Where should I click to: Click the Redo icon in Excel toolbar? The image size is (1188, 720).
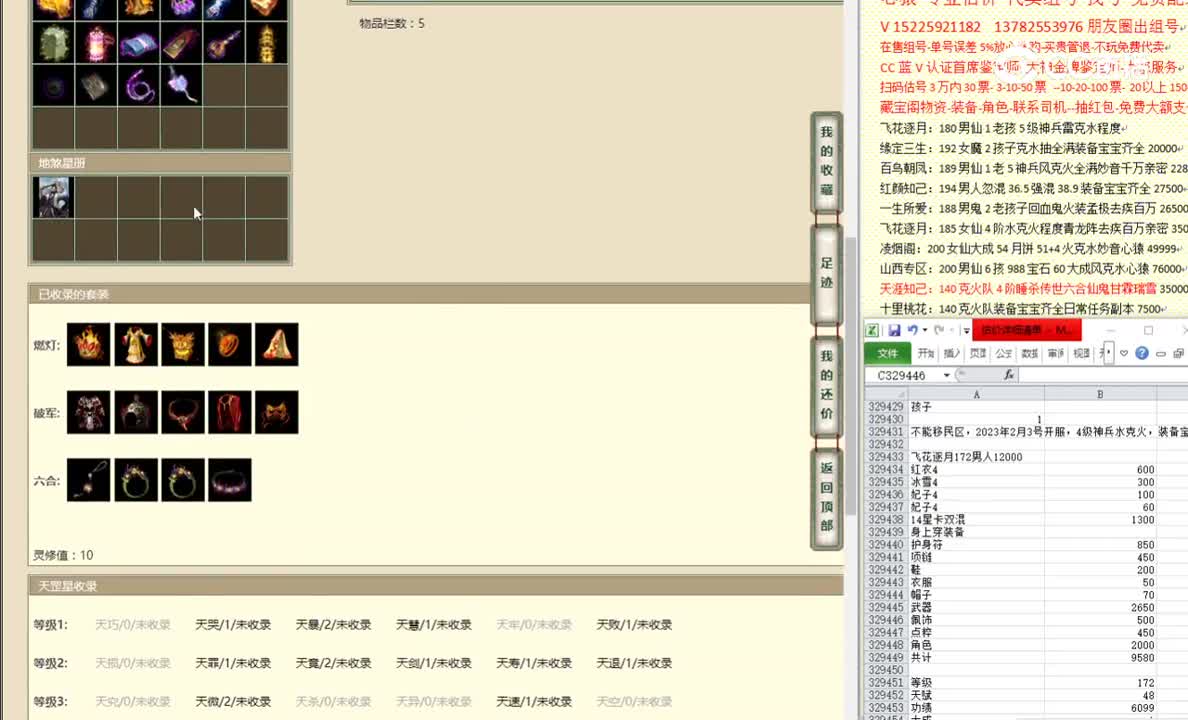point(939,330)
